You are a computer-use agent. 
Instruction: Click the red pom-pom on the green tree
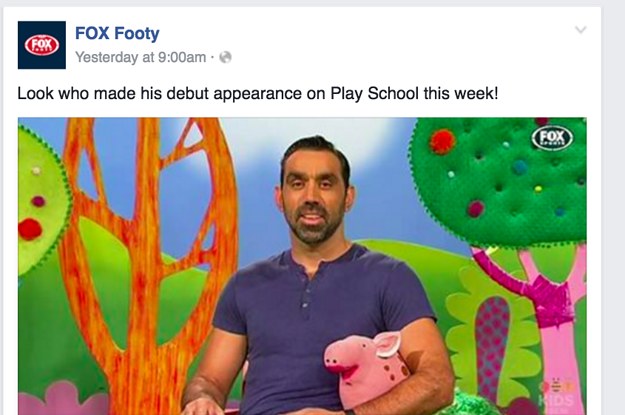[x=442, y=142]
